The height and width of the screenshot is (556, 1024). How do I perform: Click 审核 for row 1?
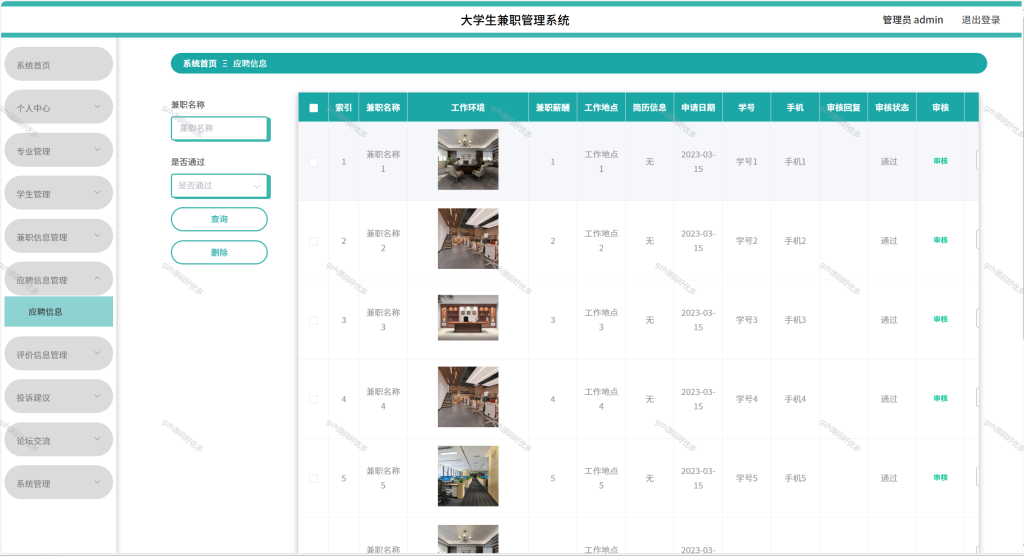click(x=940, y=161)
